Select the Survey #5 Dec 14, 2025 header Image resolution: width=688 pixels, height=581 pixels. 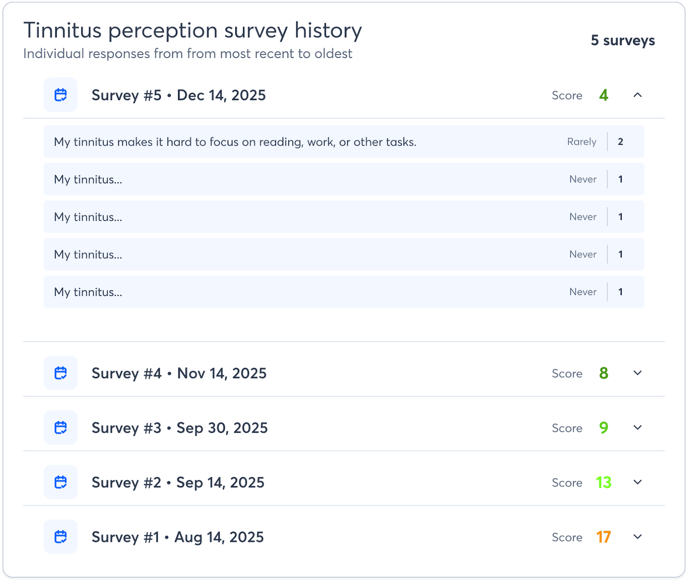tap(178, 96)
